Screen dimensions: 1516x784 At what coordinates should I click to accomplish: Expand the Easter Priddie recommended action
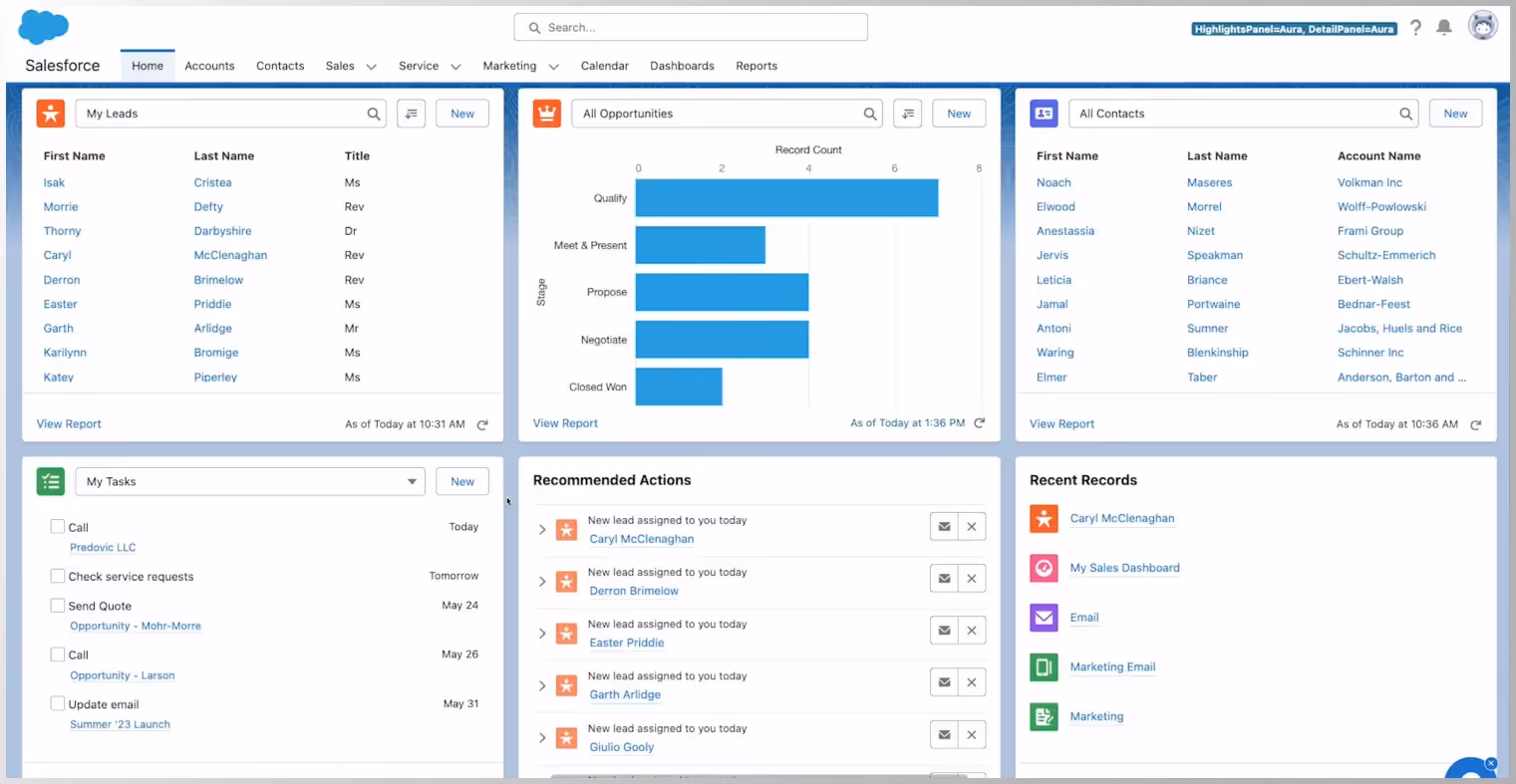tap(542, 634)
